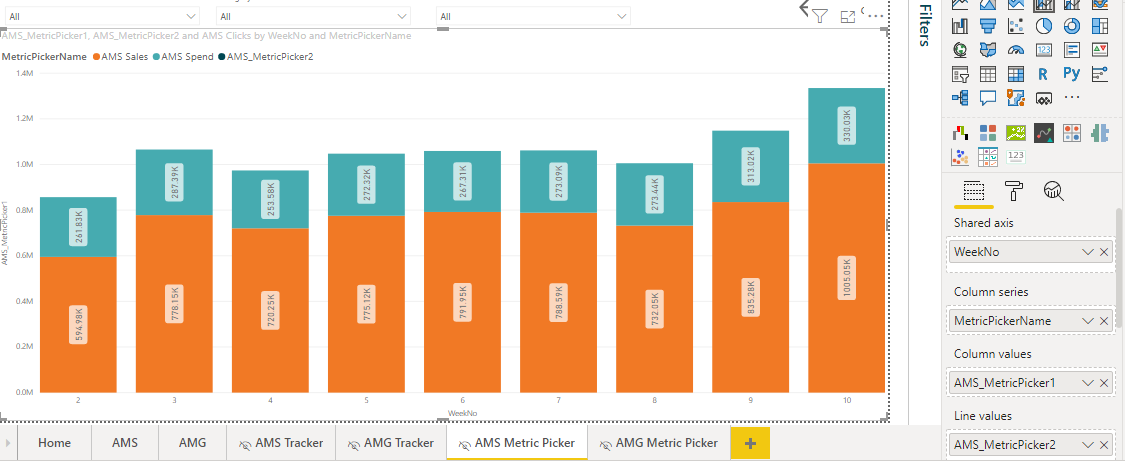Click the page tabs scroll-left arrow

pyautogui.click(x=8, y=443)
